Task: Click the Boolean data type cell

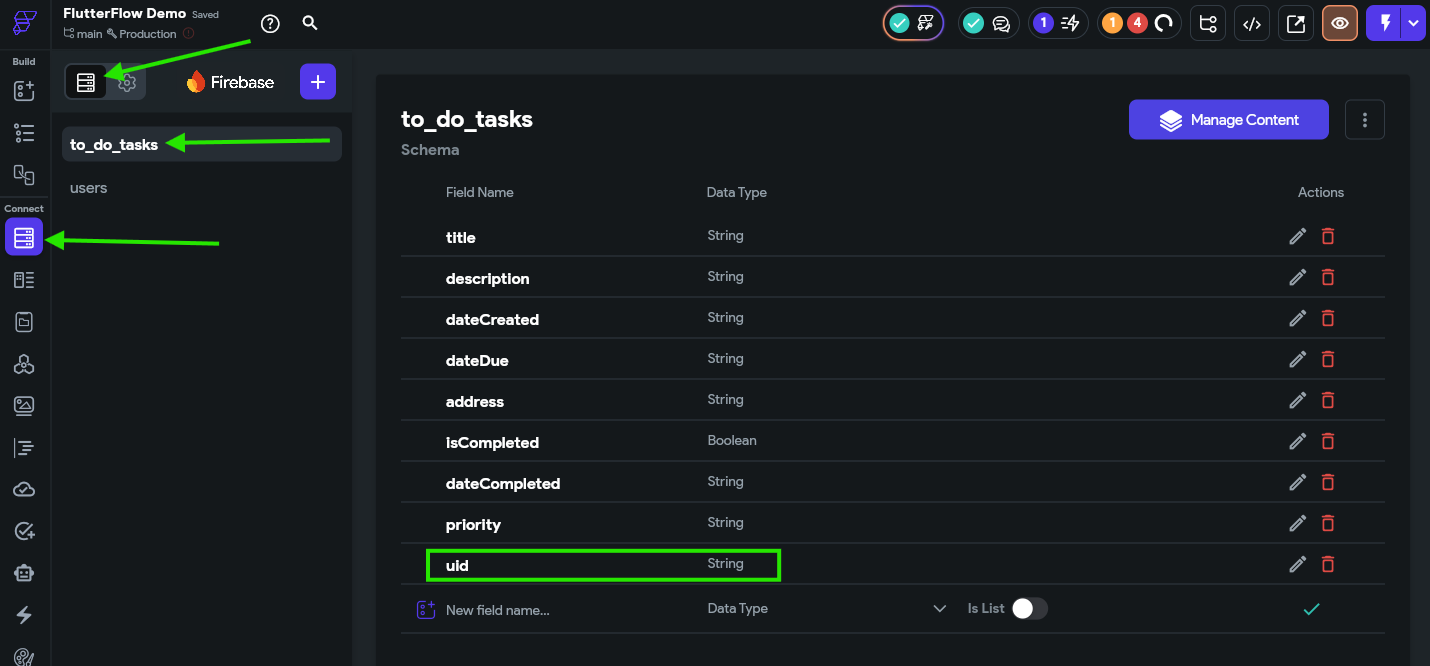Action: tap(732, 440)
